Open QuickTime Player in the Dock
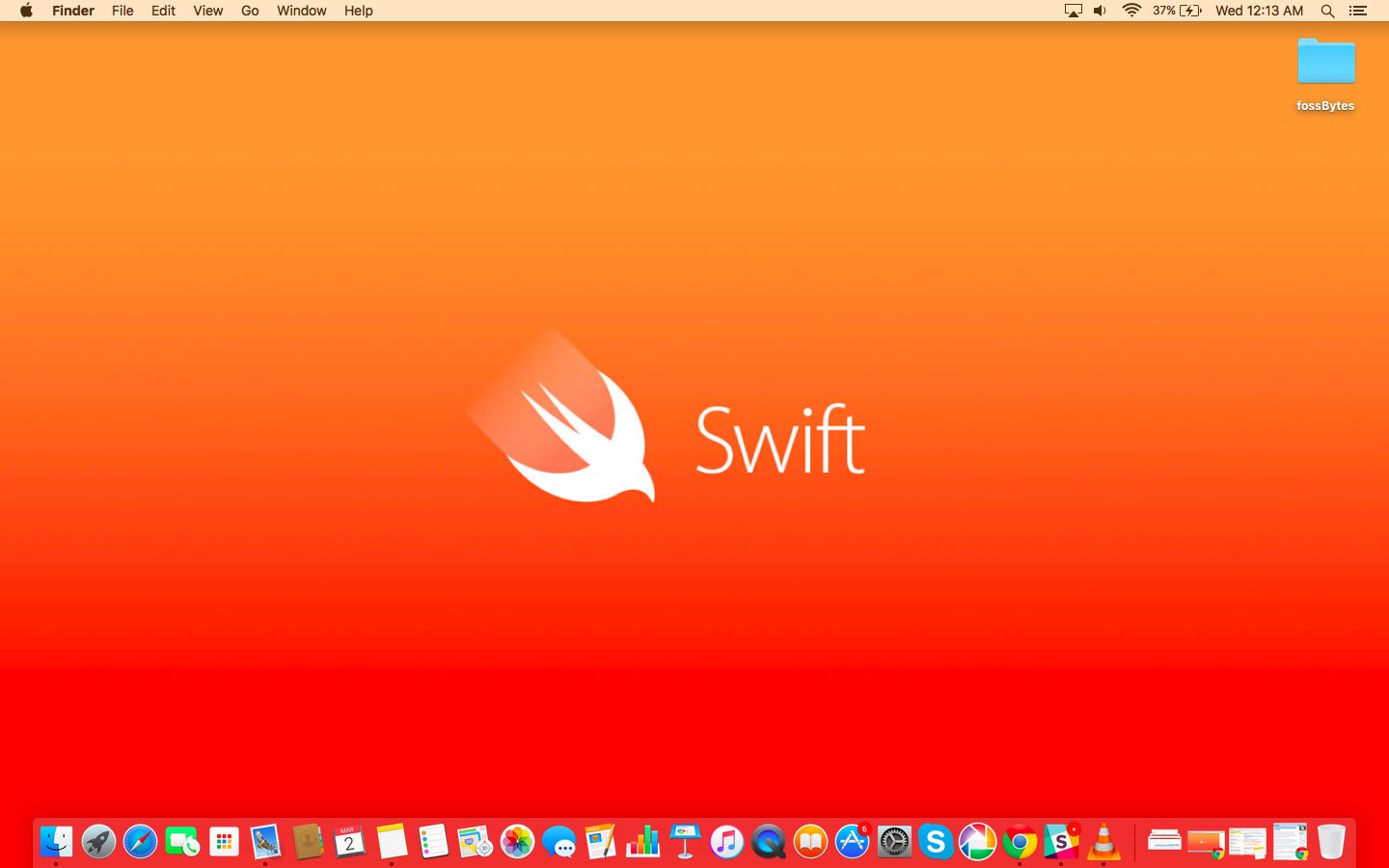 click(x=769, y=842)
